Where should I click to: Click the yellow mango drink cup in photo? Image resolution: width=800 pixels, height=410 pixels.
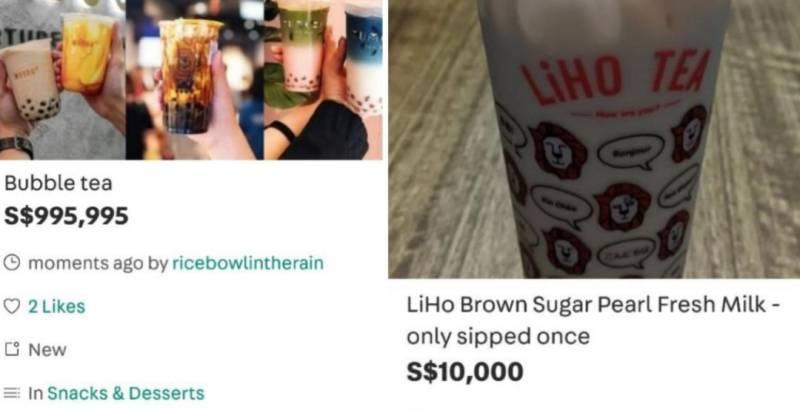click(88, 54)
